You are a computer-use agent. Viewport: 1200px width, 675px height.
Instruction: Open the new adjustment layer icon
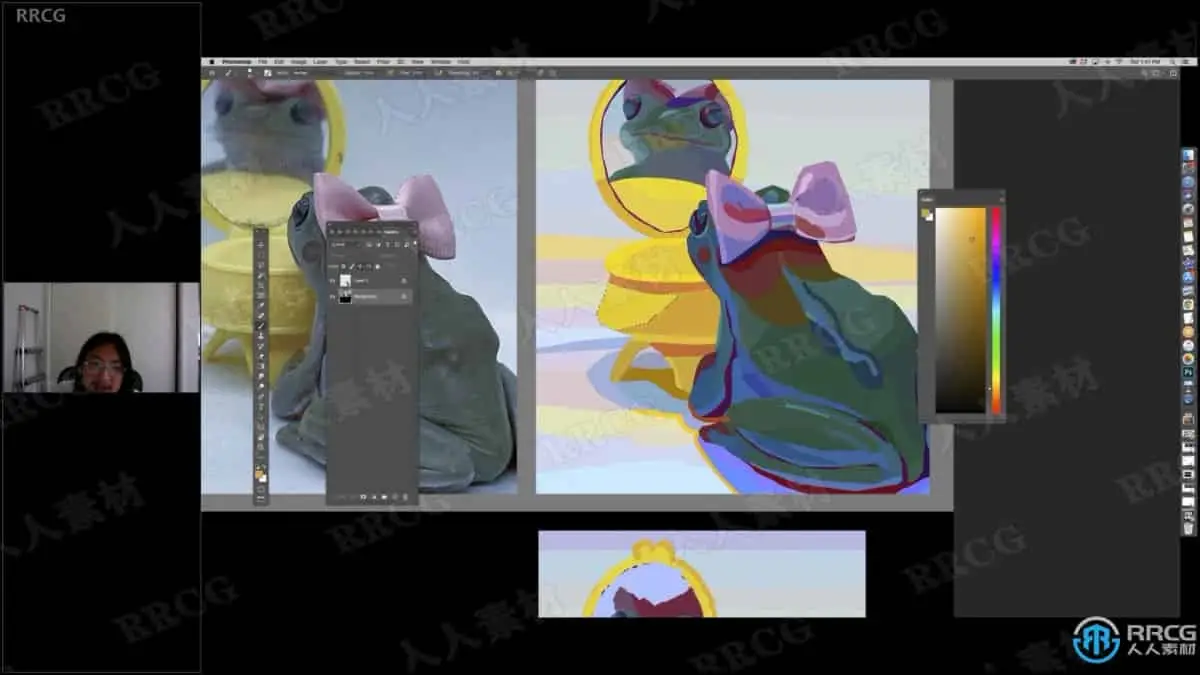coord(374,497)
